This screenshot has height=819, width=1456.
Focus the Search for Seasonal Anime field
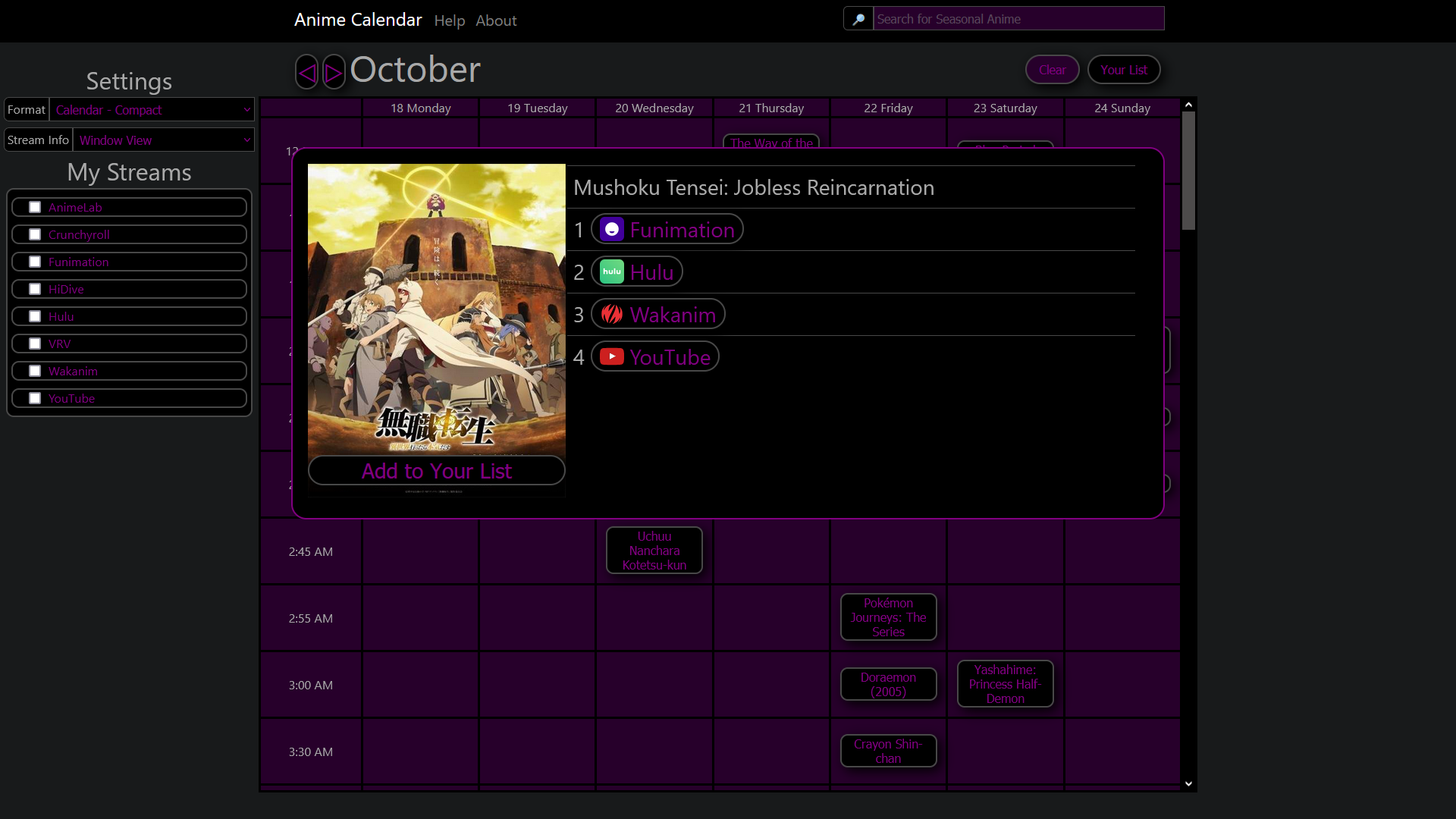pos(1018,19)
